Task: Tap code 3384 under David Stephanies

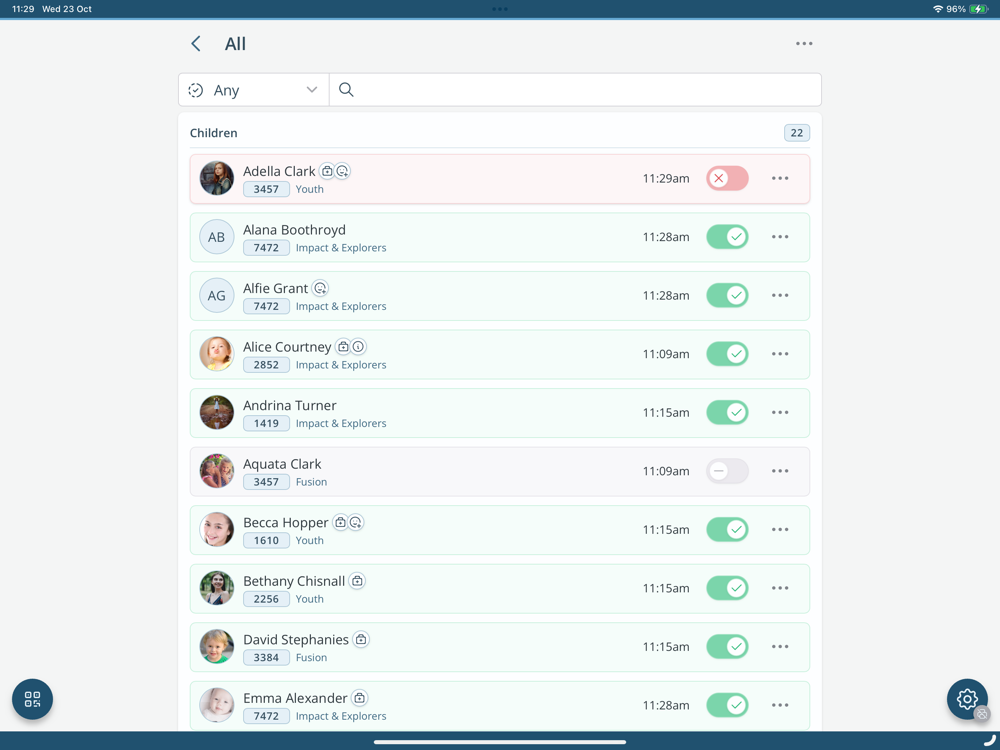Action: coord(266,658)
